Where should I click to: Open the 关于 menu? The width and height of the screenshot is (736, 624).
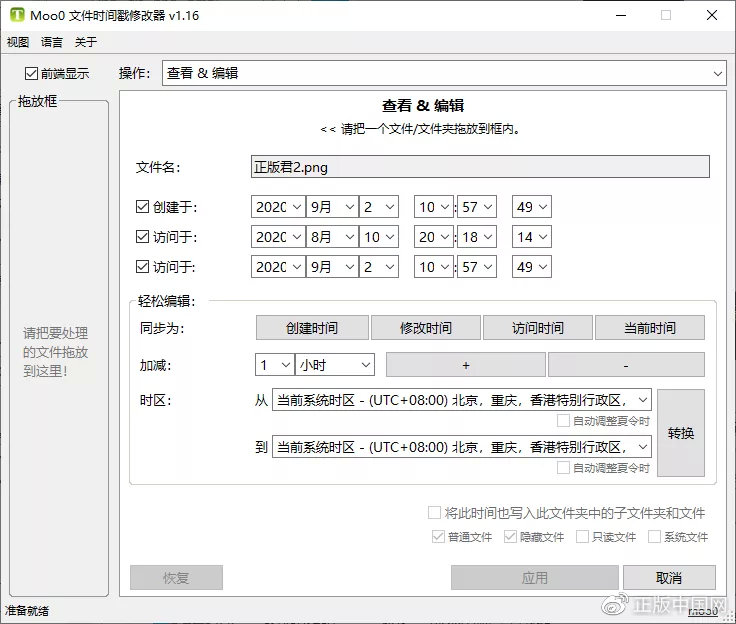[x=86, y=42]
